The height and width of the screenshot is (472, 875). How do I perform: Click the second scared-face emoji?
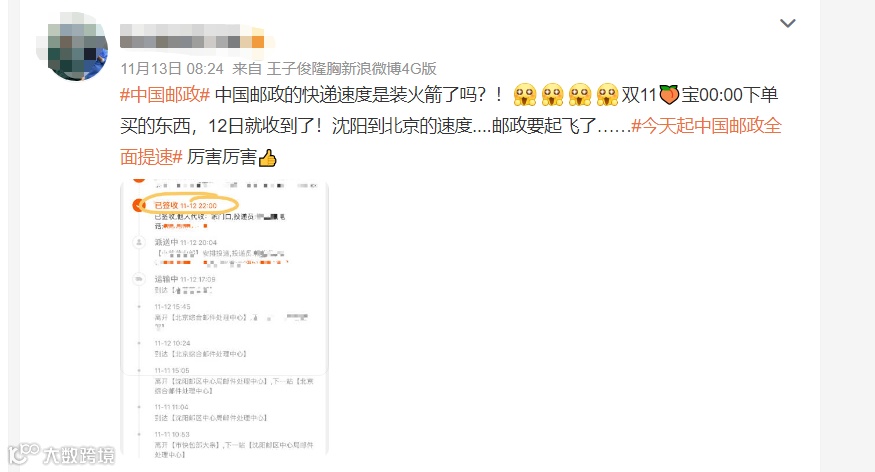coord(552,94)
